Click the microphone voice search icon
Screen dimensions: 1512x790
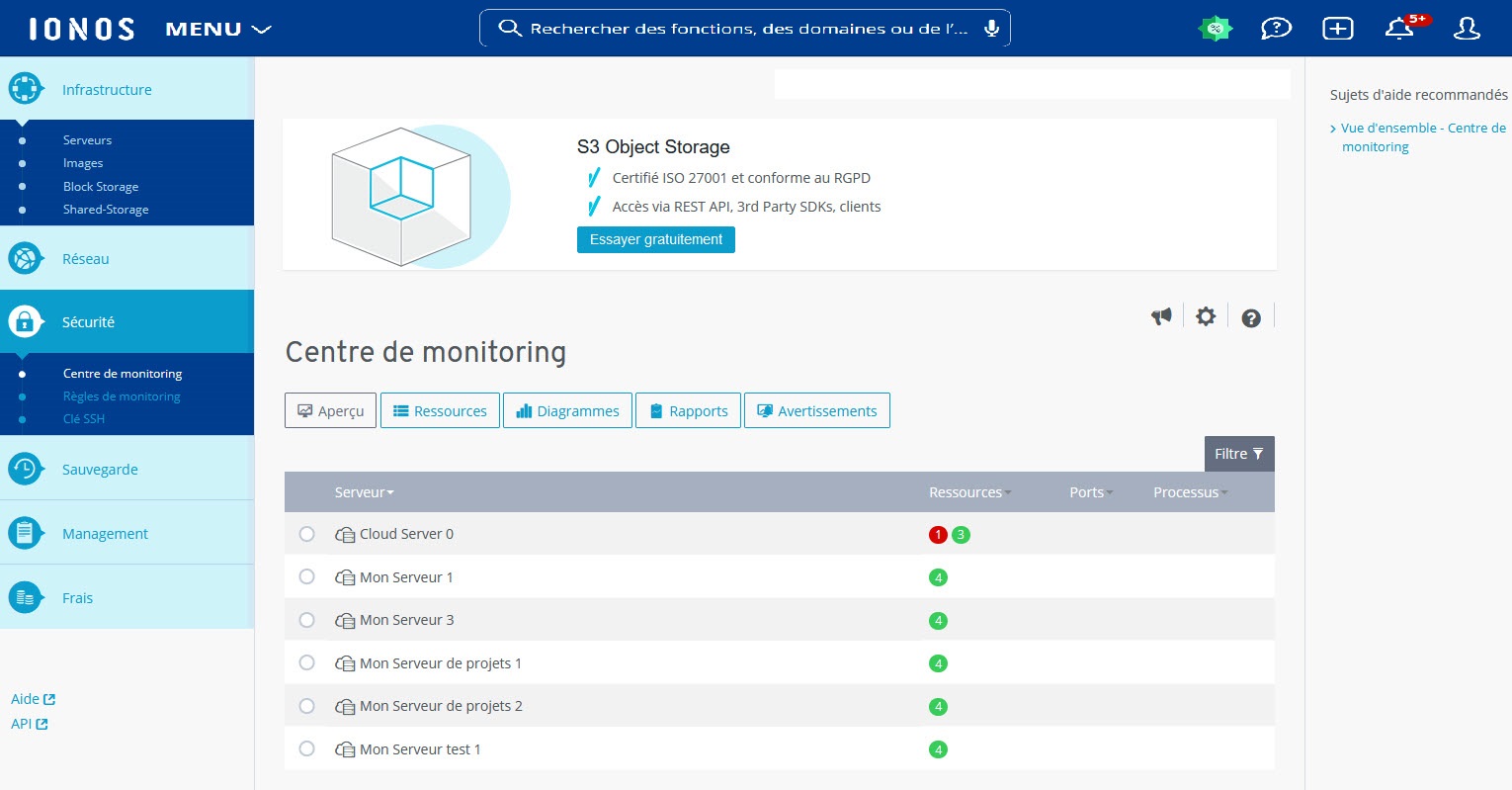991,28
